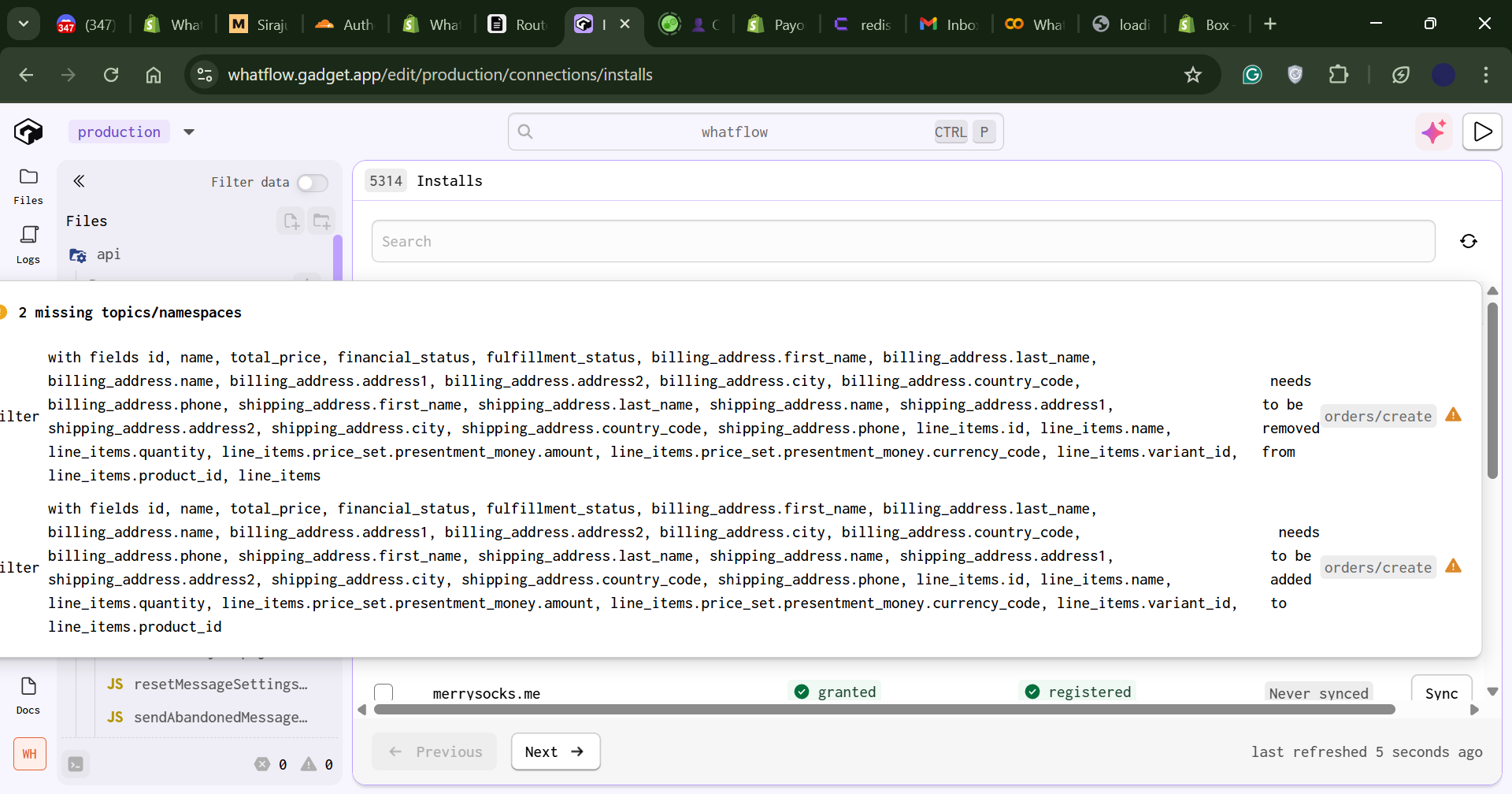
Task: Collapse the file tree with double chevron
Action: pos(79,181)
